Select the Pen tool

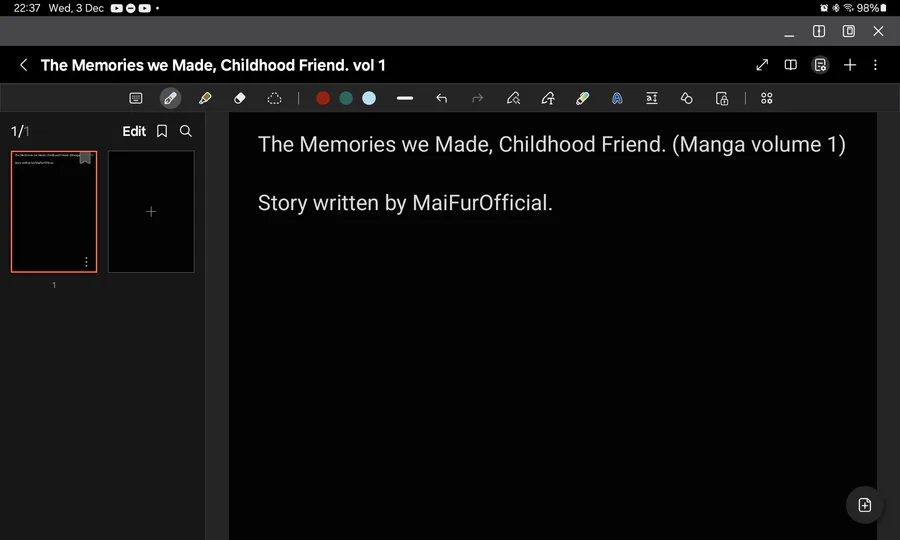click(170, 98)
